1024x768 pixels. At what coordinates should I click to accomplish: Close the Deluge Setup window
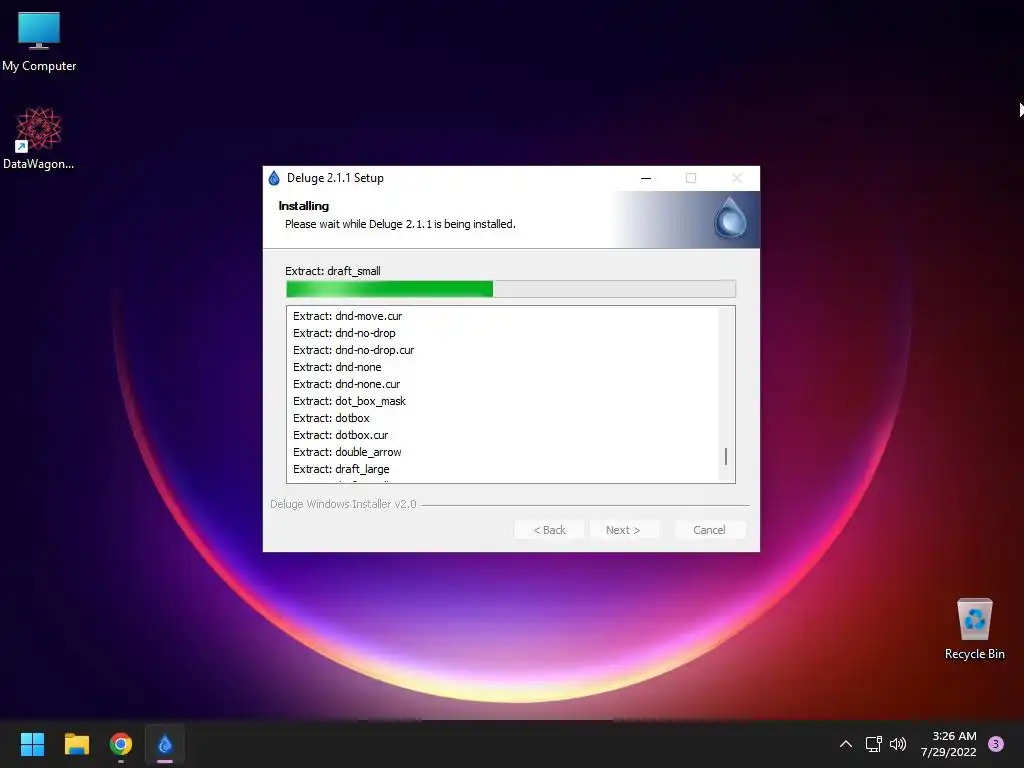737,178
